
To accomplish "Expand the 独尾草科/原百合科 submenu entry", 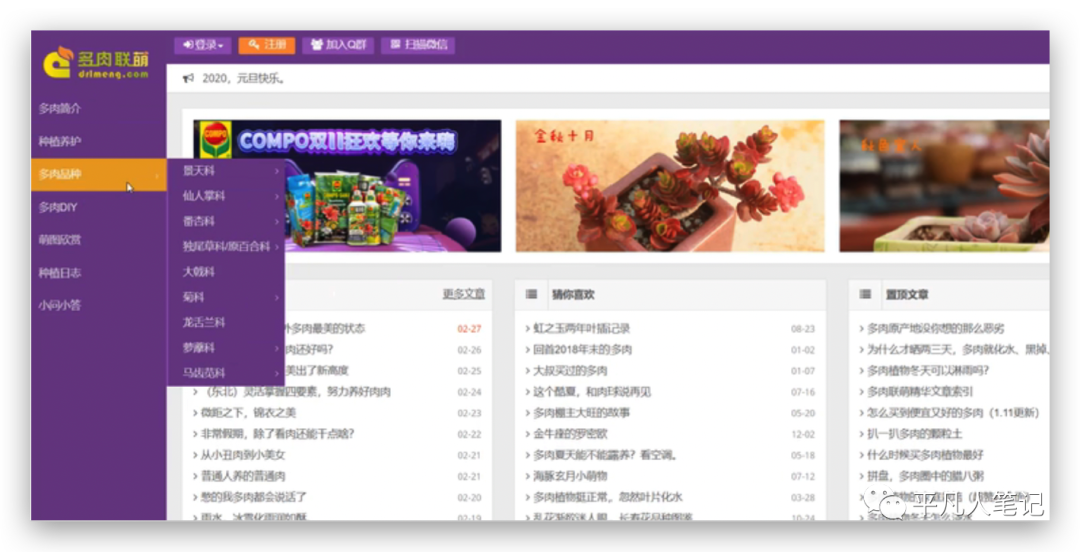I will coord(226,246).
